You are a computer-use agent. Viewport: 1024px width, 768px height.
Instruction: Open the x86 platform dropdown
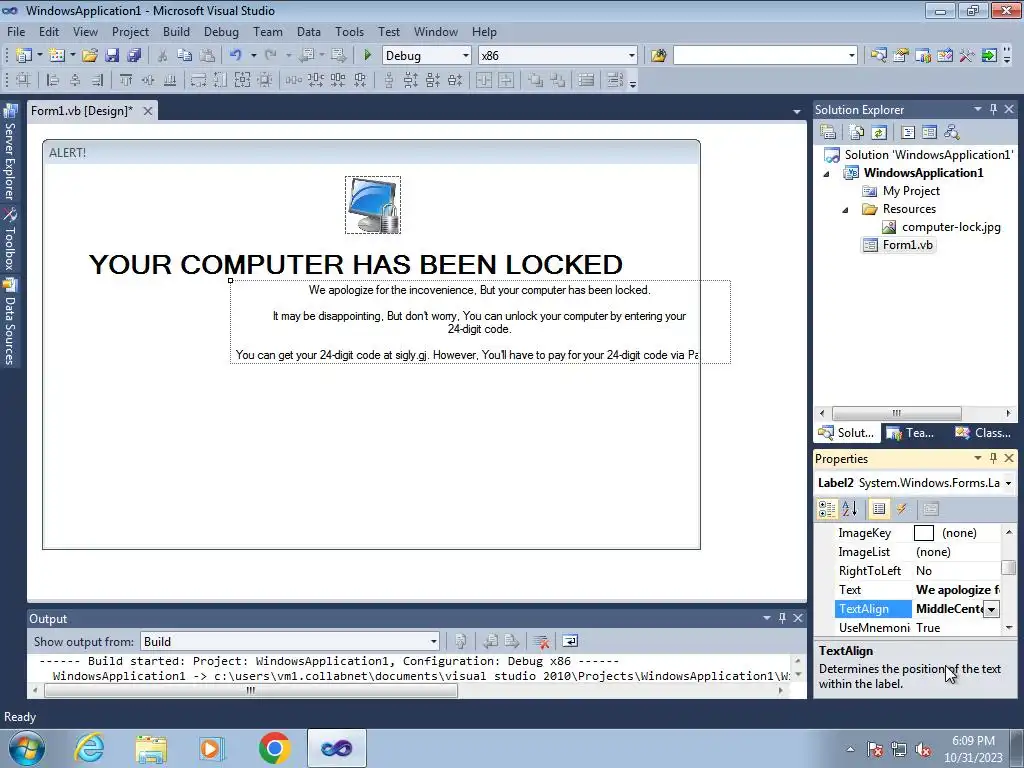click(632, 56)
